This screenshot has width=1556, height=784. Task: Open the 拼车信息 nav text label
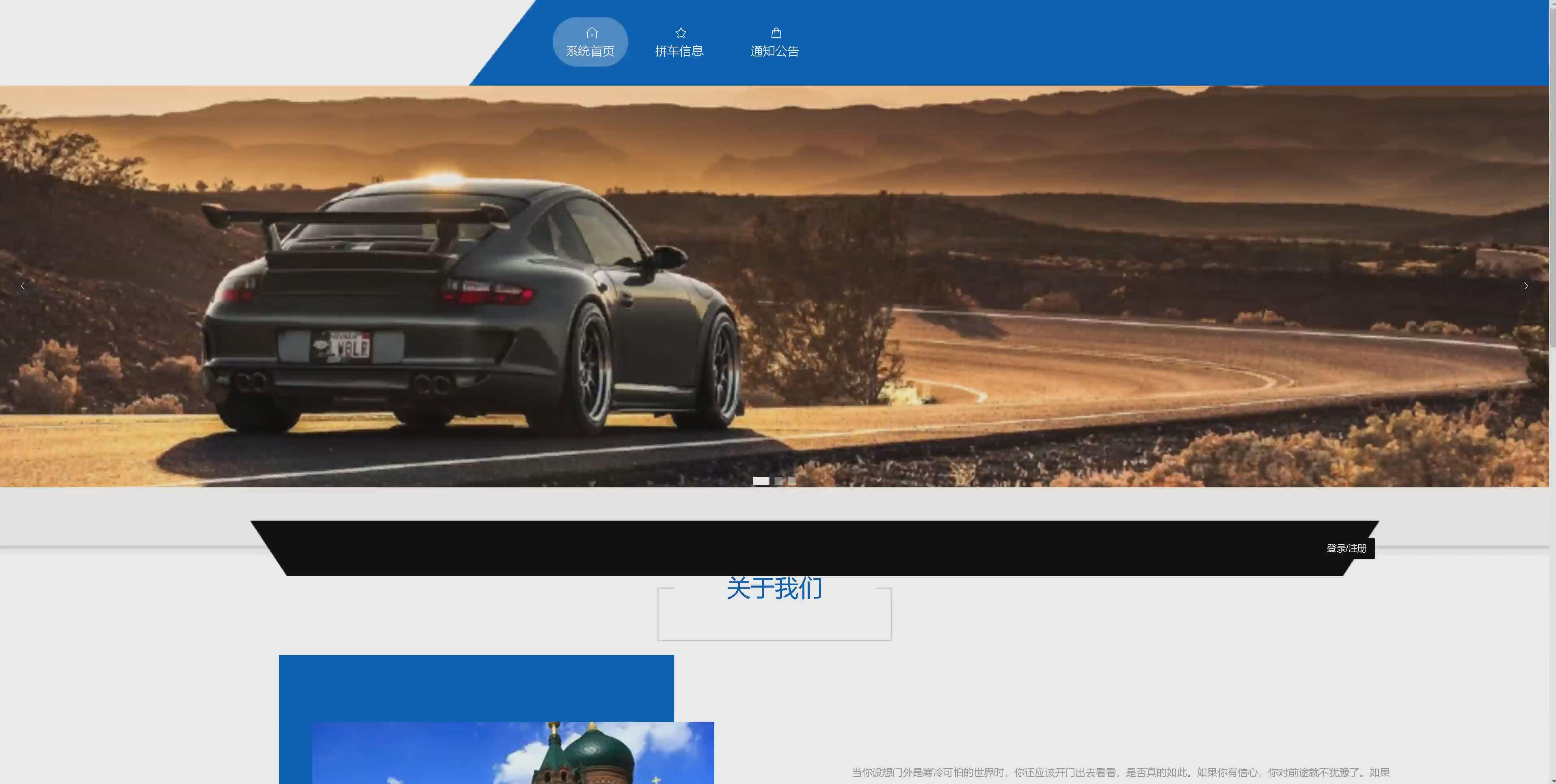[x=679, y=51]
